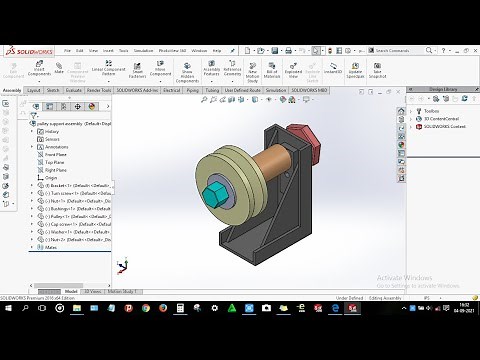Expand 3D ContentCentral in Design Library
The width and height of the screenshot is (480, 360).
coord(411,119)
